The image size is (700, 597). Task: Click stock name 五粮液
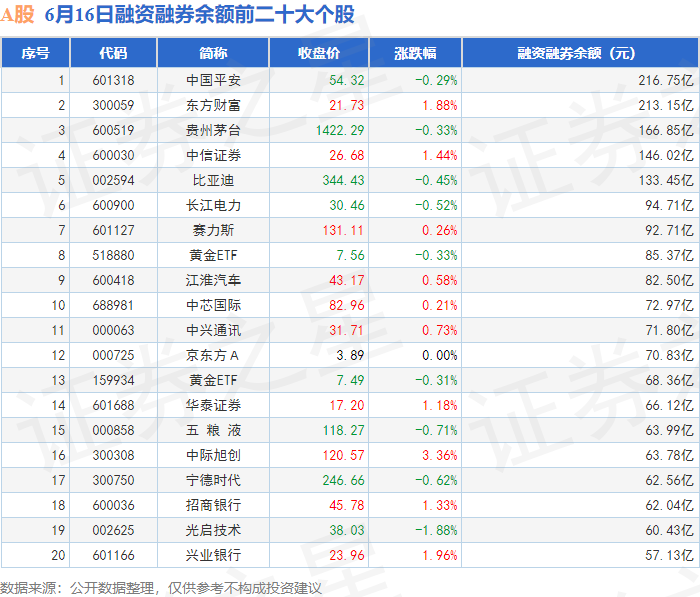tap(213, 430)
